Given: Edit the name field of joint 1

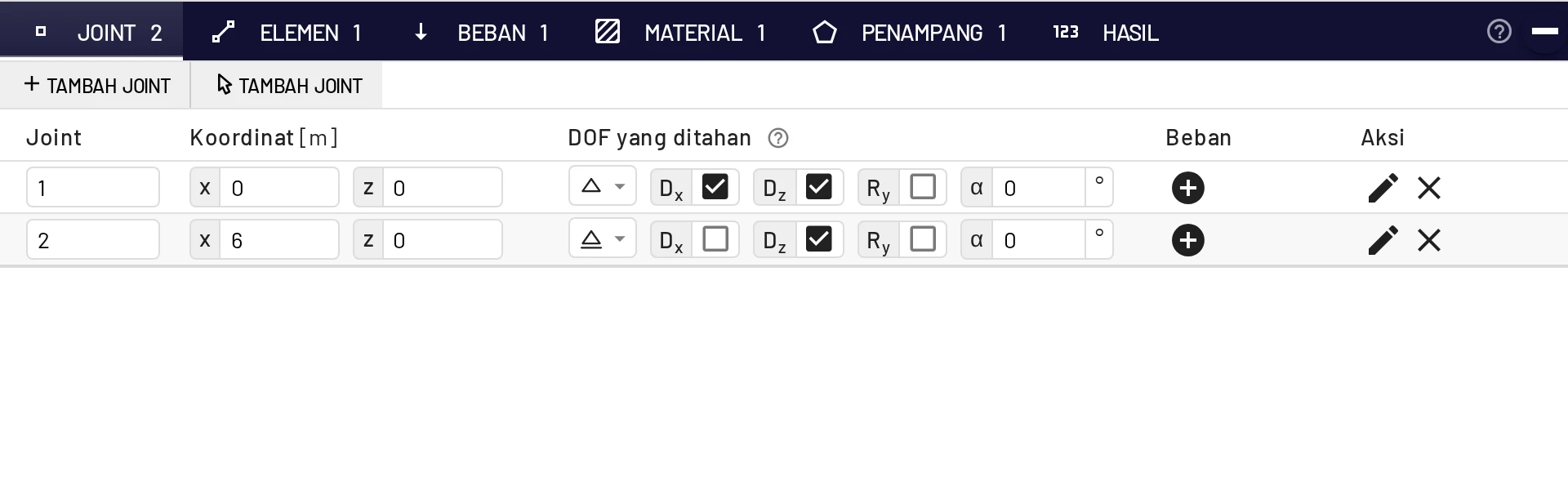Looking at the screenshot, I should click(x=93, y=187).
